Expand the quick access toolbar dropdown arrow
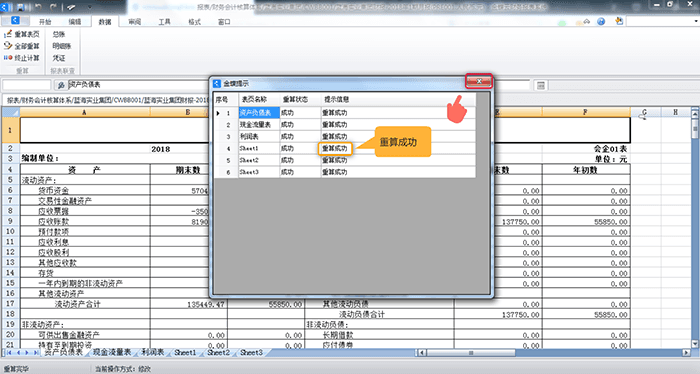Screen dimensions: 700x374 (x=89, y=7)
